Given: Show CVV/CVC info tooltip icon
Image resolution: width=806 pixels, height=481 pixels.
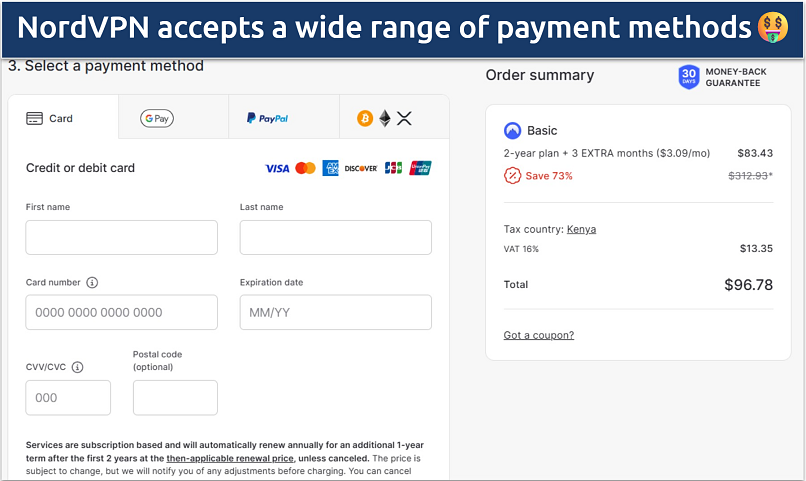Looking at the screenshot, I should coord(77,367).
